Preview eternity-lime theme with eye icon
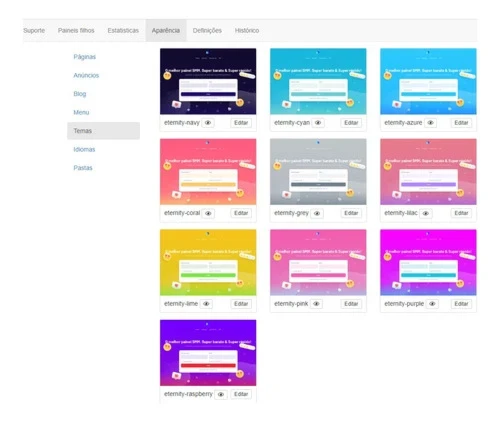This screenshot has width=500, height=422. tap(206, 304)
